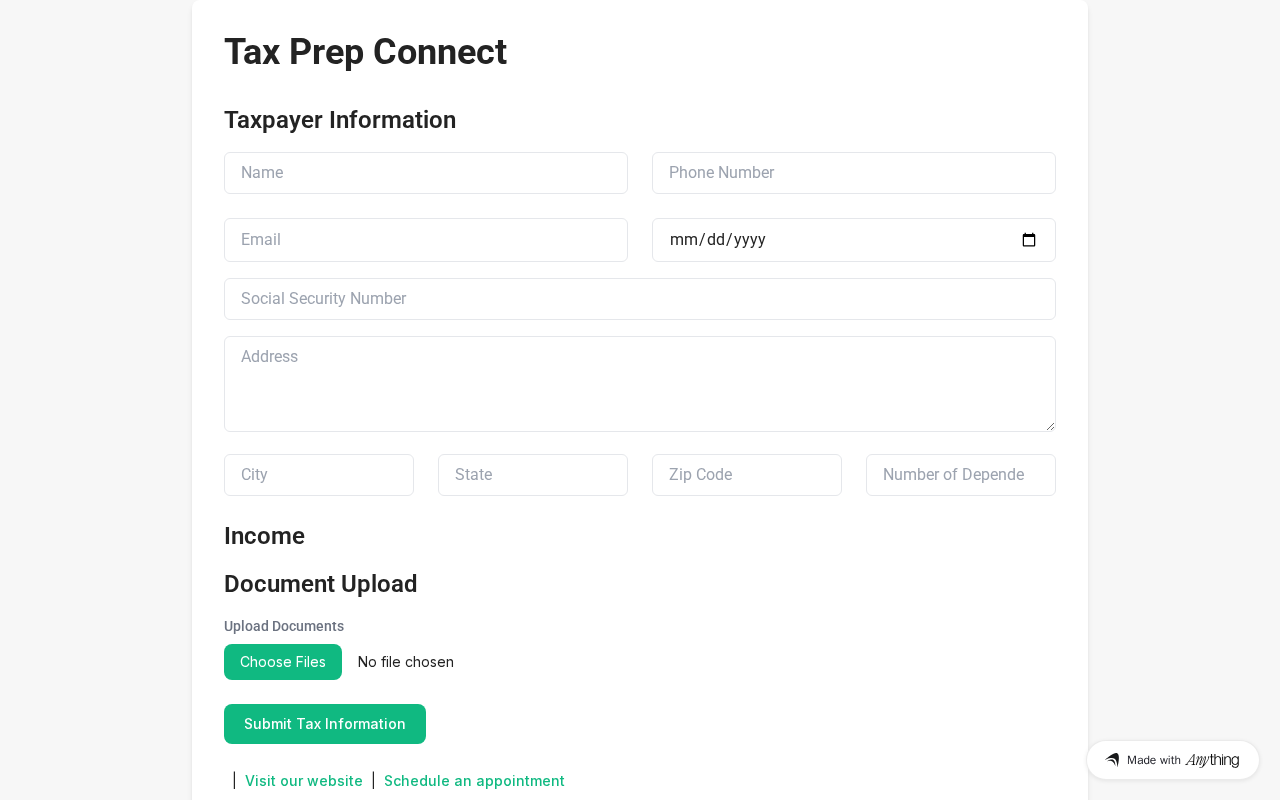Click the Upload Documents label
This screenshot has height=800, width=1280.
click(x=284, y=626)
